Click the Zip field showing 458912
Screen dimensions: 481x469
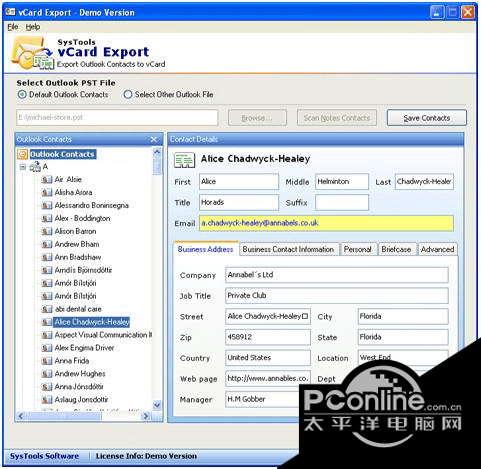click(x=268, y=337)
